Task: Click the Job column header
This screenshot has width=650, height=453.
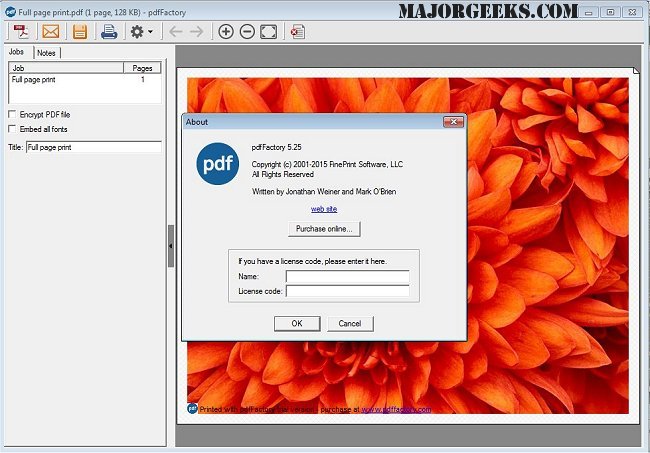Action: click(x=66, y=68)
